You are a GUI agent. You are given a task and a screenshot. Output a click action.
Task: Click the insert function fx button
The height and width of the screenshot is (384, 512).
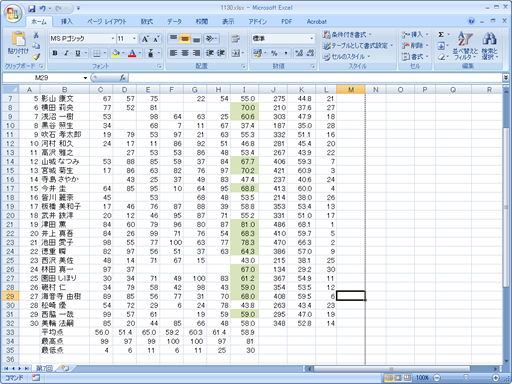pos(123,78)
